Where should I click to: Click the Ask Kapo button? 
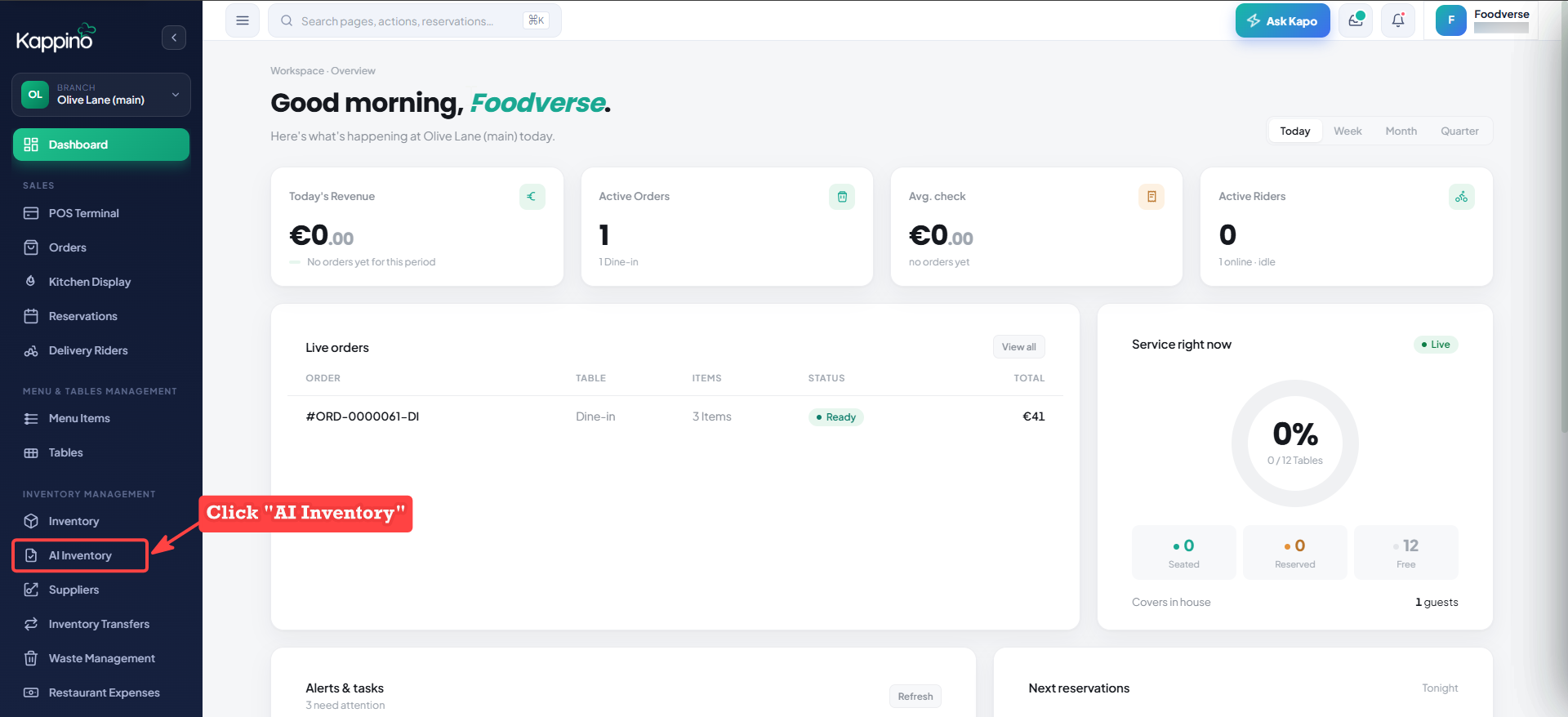[x=1282, y=20]
